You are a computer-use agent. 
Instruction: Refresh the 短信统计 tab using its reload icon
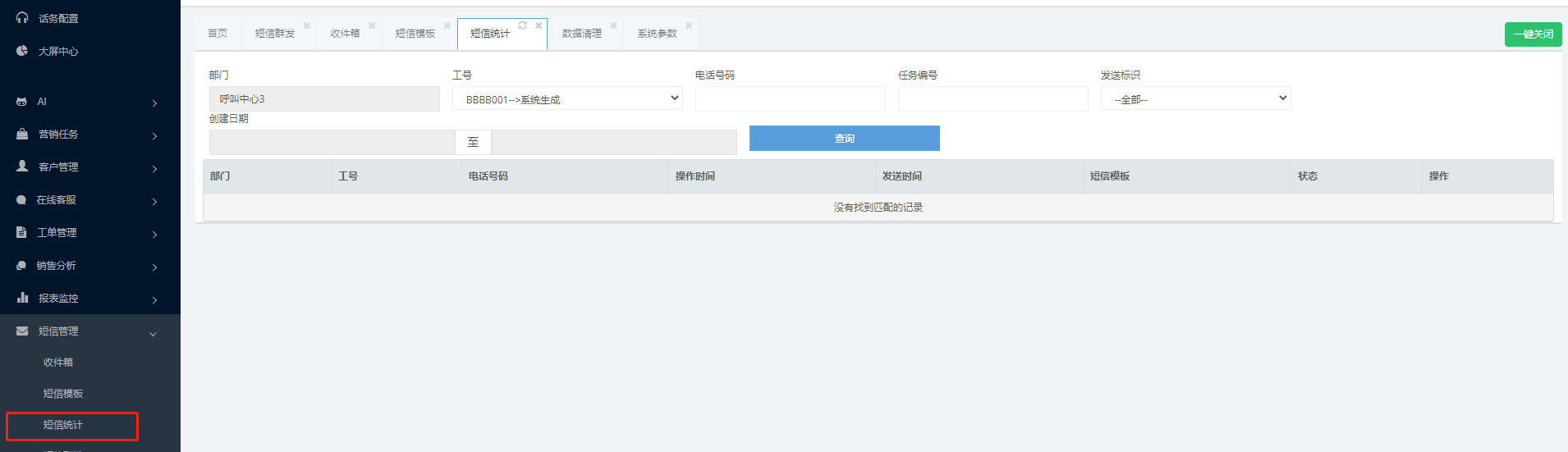(522, 25)
